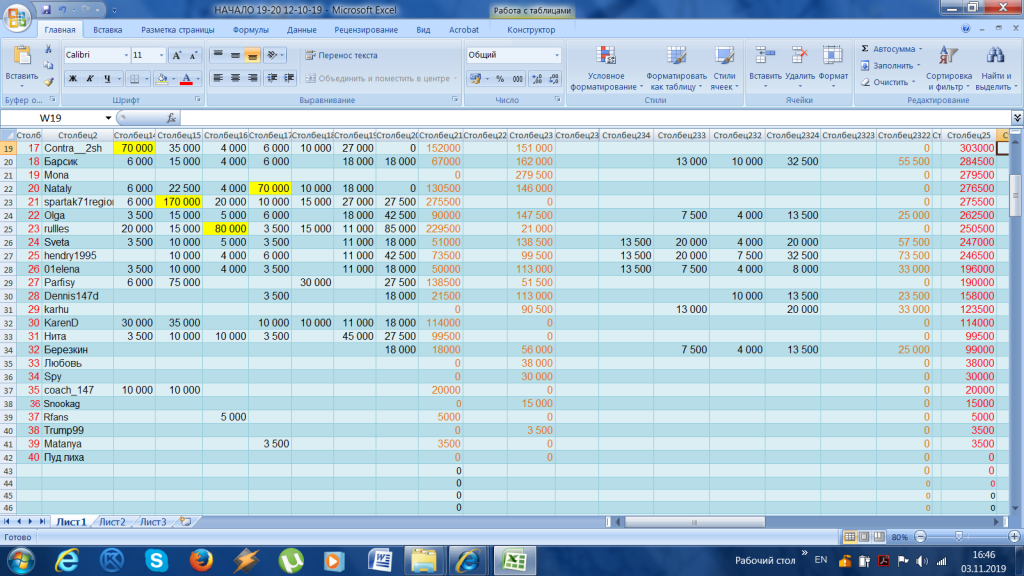Click the percent style icon

pos(500,78)
